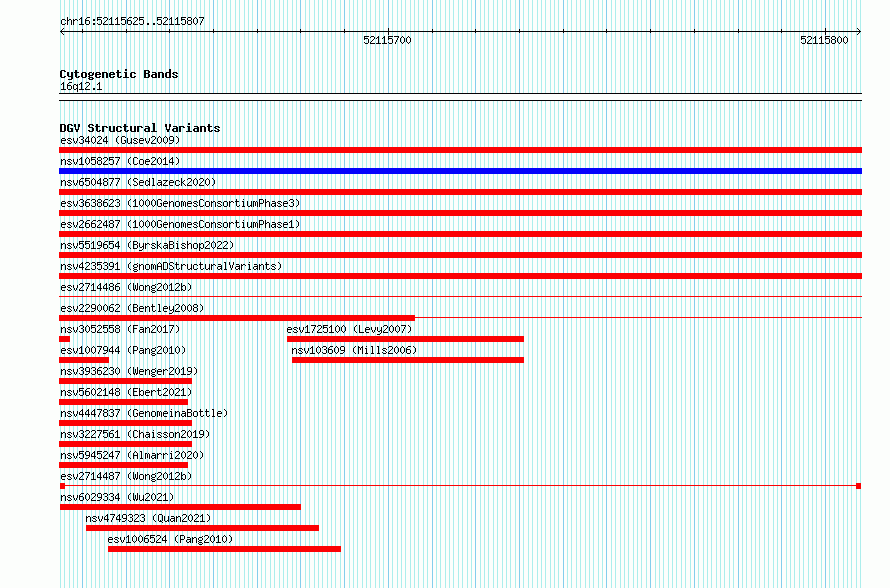
Task: Click the ruler's left arrow end
Action: 62,32
